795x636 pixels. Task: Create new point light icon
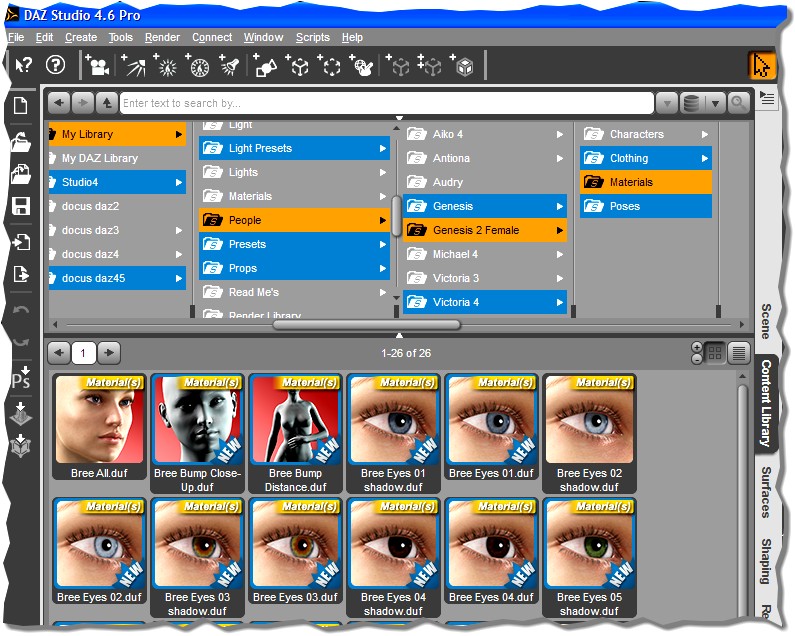[166, 65]
